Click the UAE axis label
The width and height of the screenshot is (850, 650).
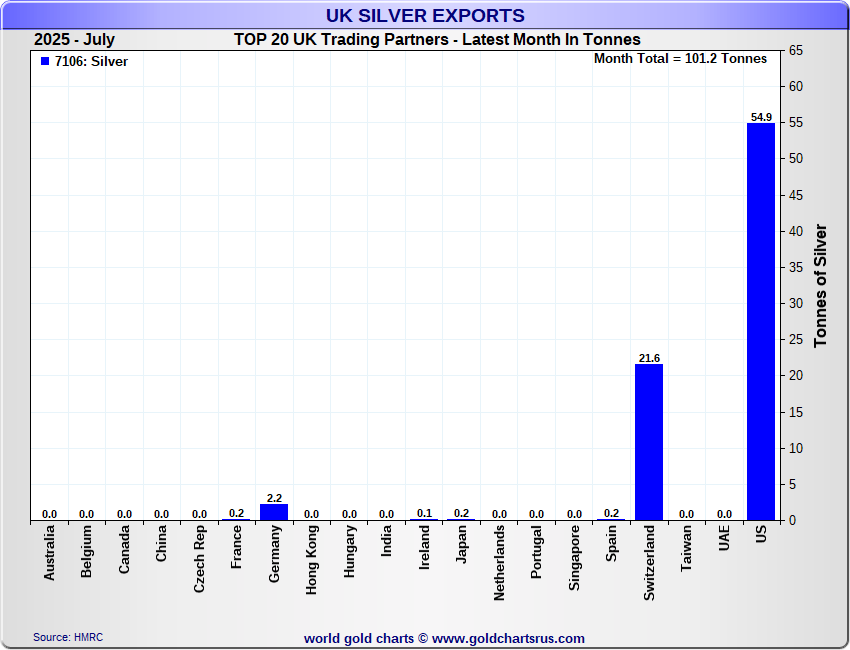pyautogui.click(x=724, y=538)
